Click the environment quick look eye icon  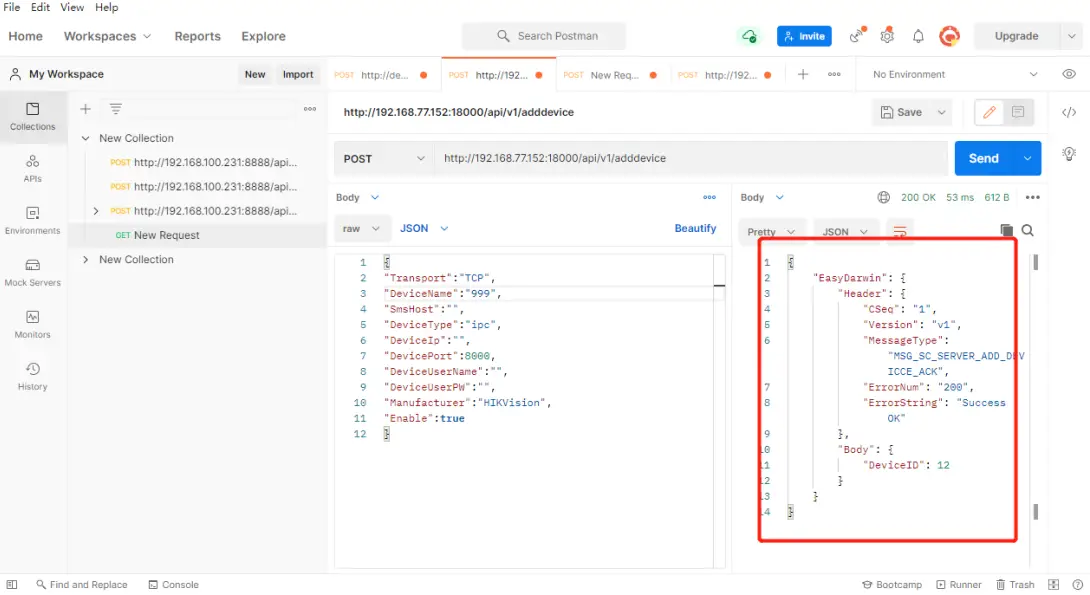[x=1069, y=74]
